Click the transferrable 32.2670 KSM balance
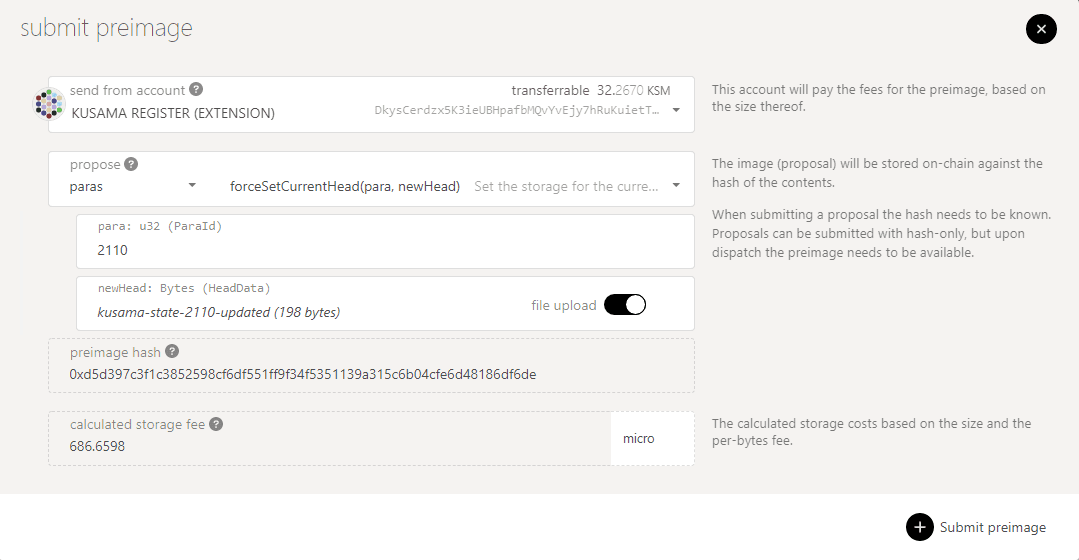Image resolution: width=1079 pixels, height=560 pixels. pyautogui.click(x=590, y=90)
